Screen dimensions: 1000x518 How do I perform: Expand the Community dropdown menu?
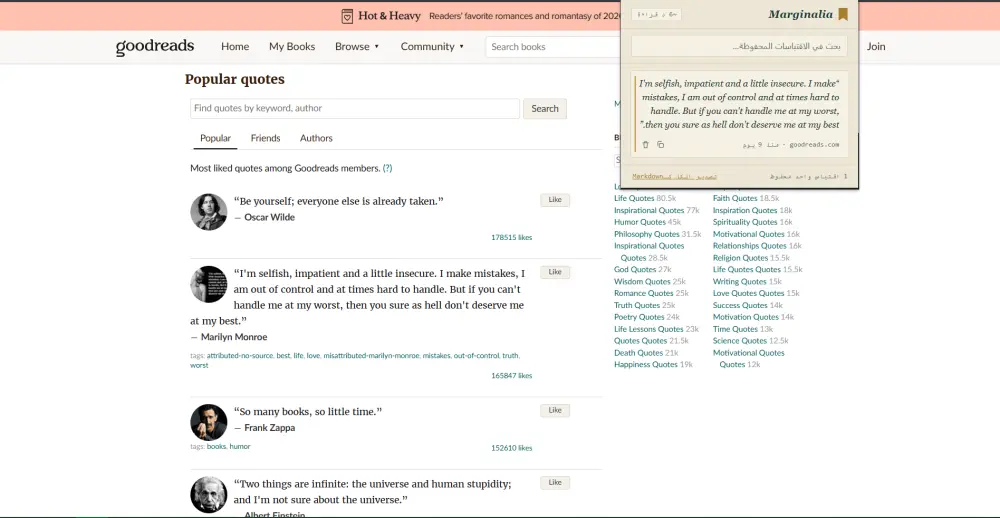click(x=432, y=47)
